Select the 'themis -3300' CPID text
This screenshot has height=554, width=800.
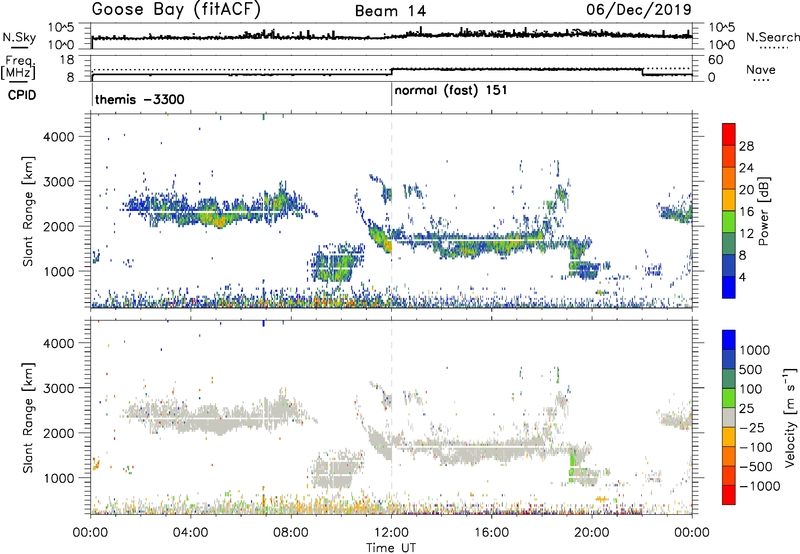pyautogui.click(x=140, y=99)
